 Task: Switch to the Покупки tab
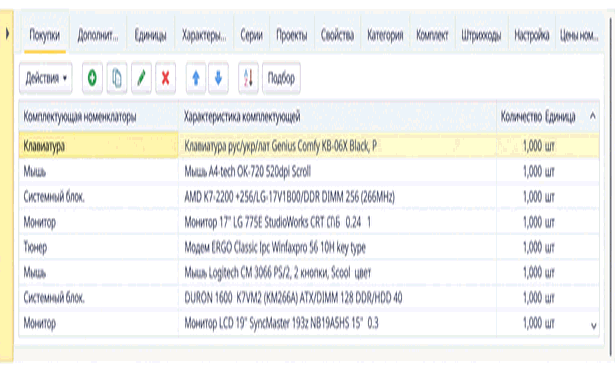45,36
